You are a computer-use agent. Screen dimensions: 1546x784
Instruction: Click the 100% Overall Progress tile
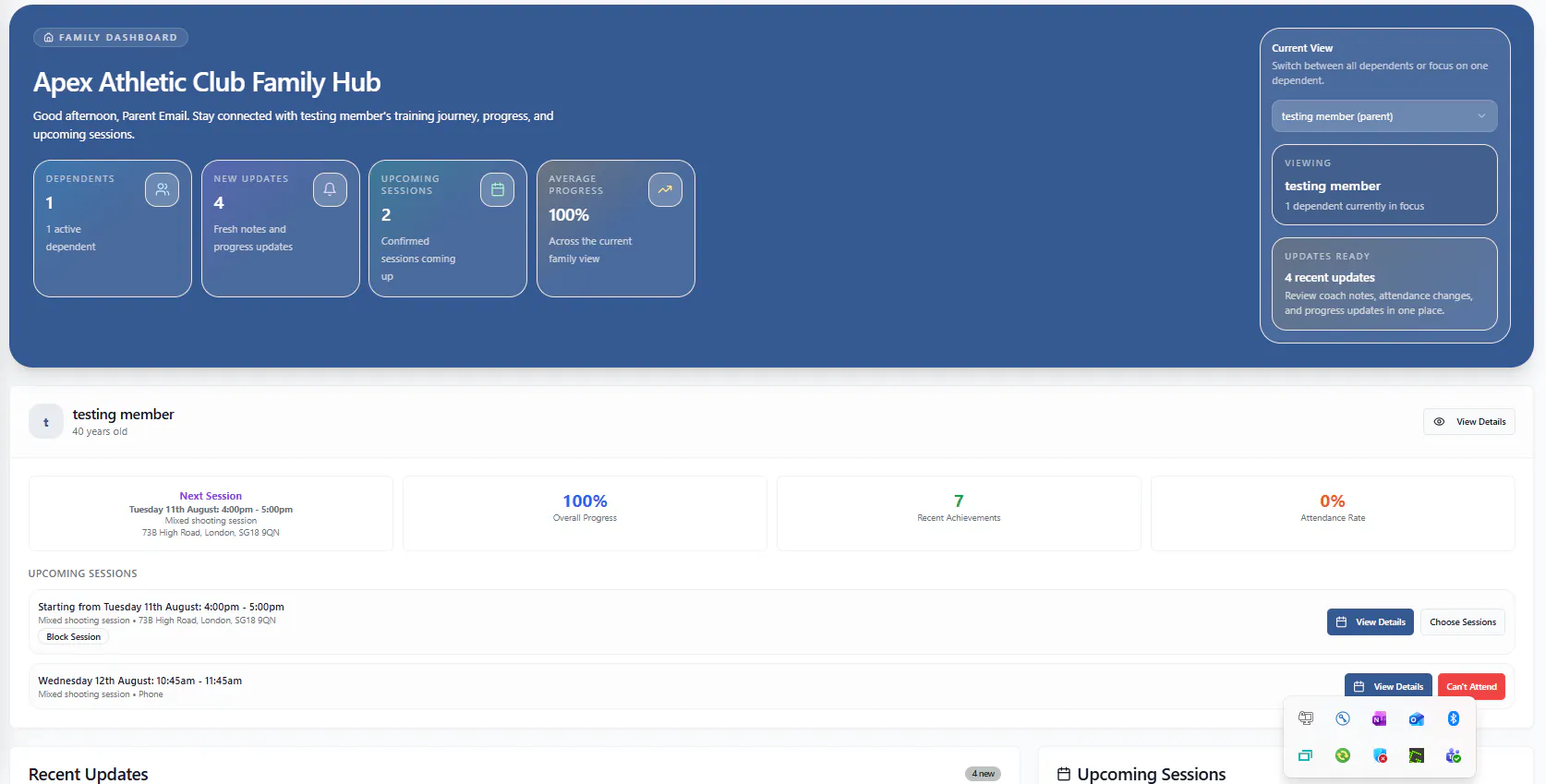tap(585, 513)
